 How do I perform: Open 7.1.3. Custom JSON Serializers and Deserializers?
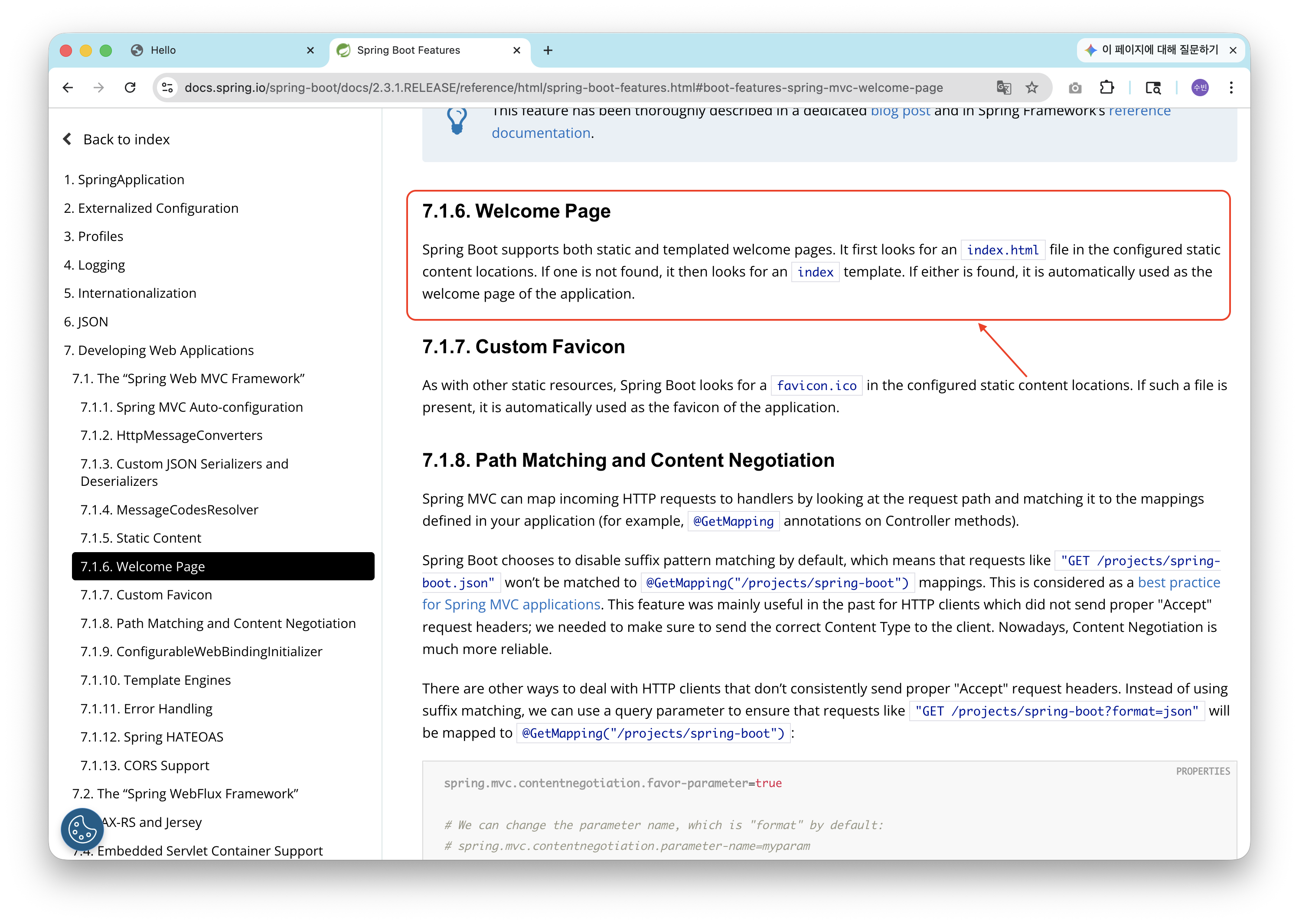[x=184, y=472]
